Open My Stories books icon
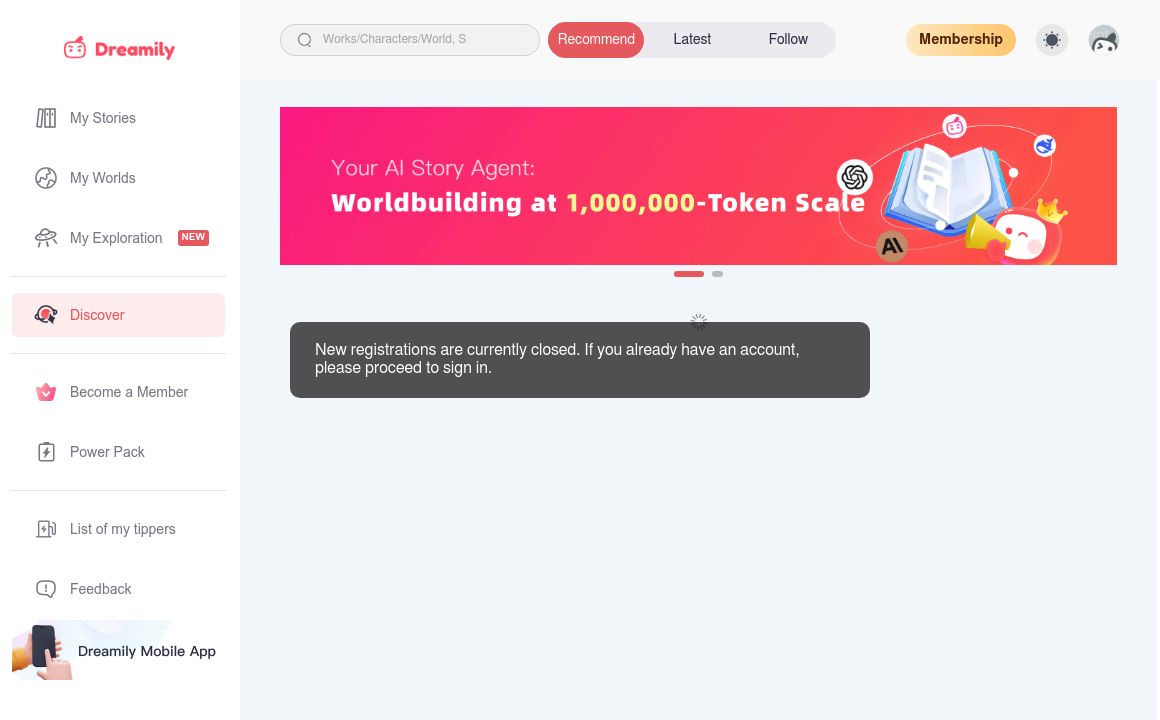 click(46, 118)
